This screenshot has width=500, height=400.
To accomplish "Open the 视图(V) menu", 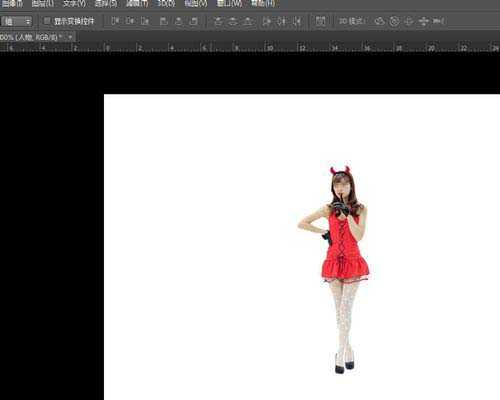I will [196, 4].
